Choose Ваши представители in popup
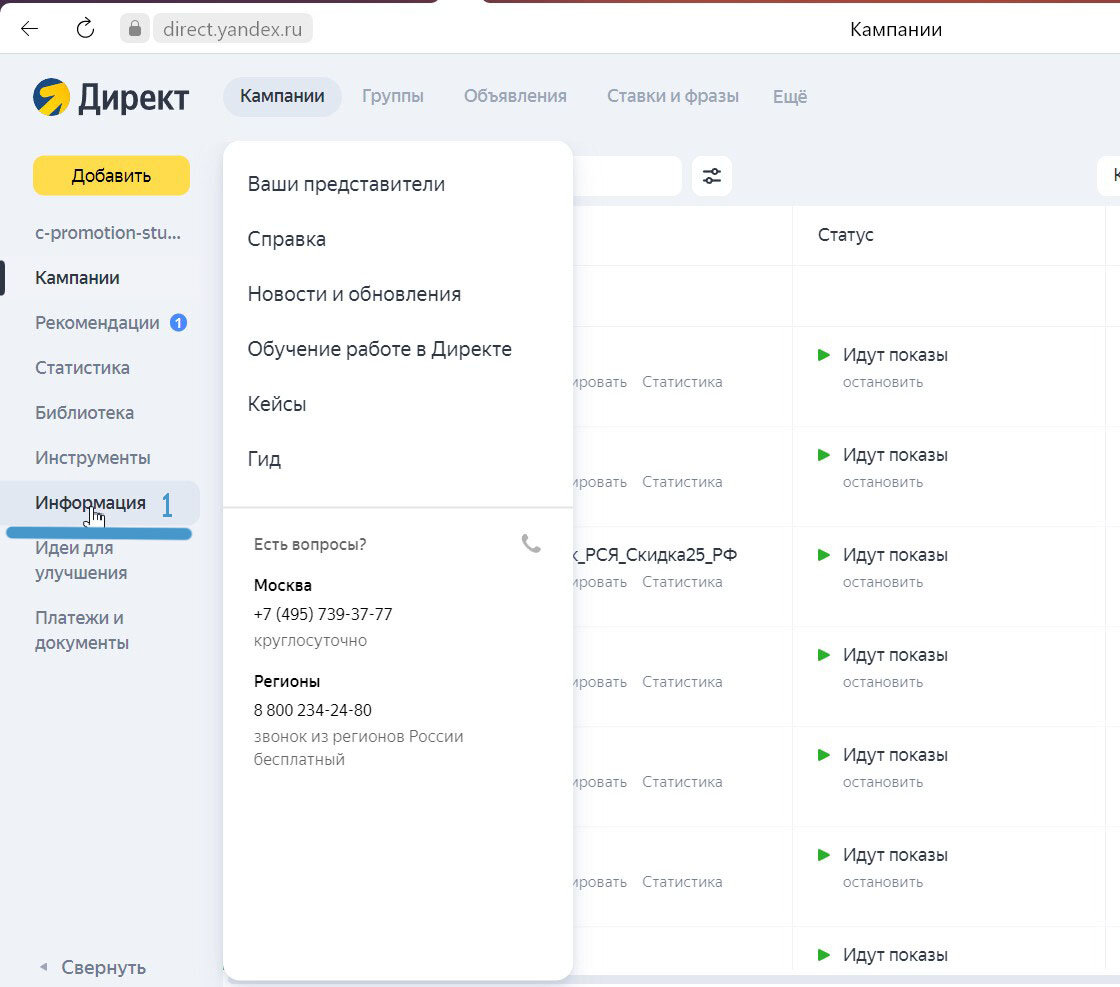This screenshot has width=1120, height=987. (346, 184)
